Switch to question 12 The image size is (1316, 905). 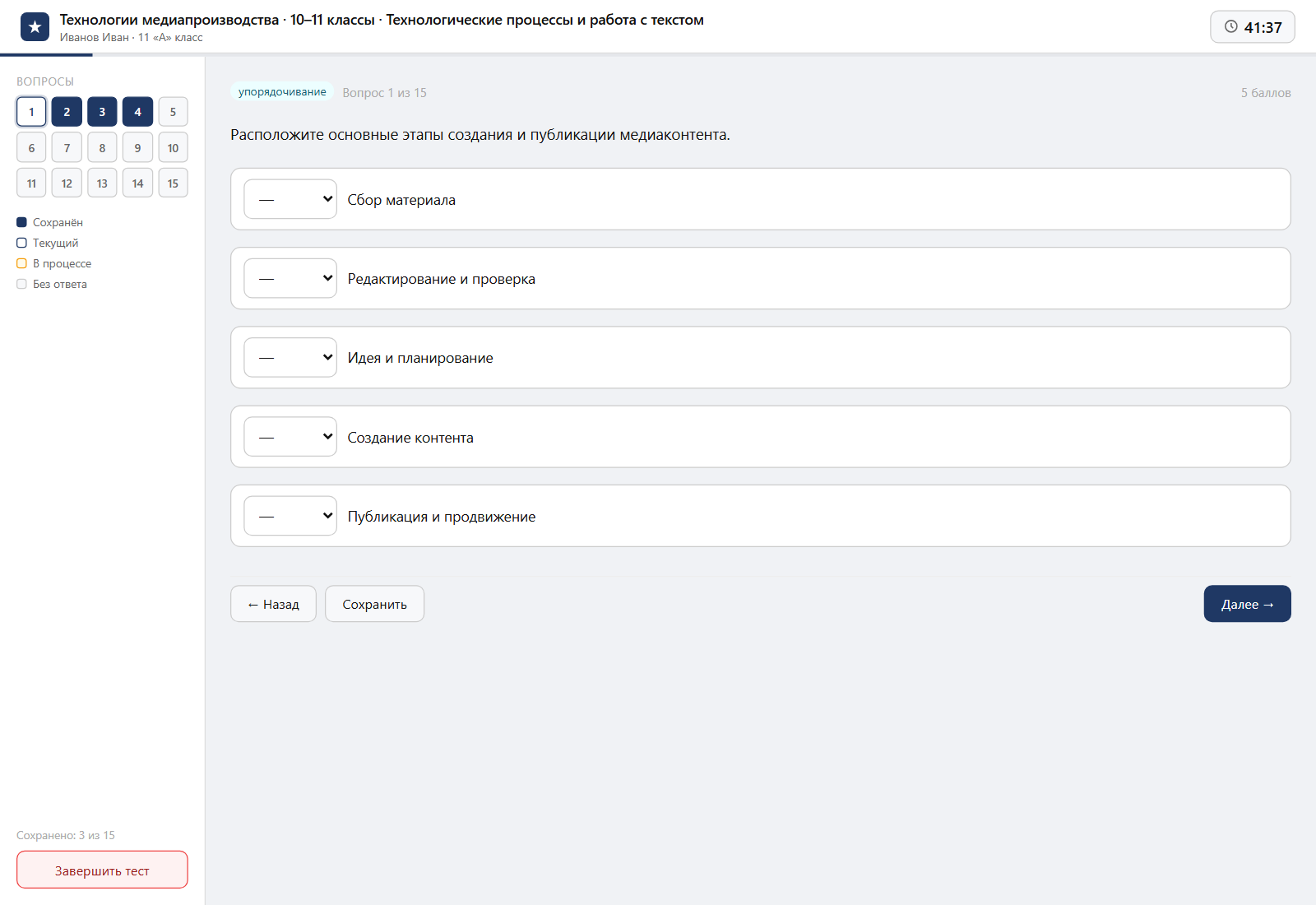pyautogui.click(x=67, y=183)
